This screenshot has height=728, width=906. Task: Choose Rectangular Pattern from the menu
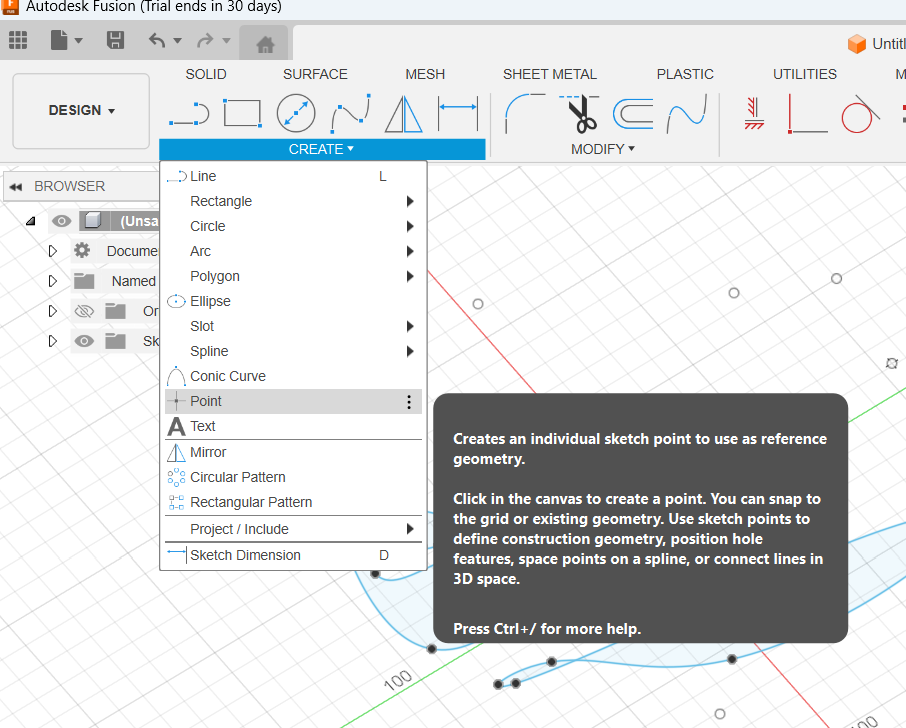point(294,502)
